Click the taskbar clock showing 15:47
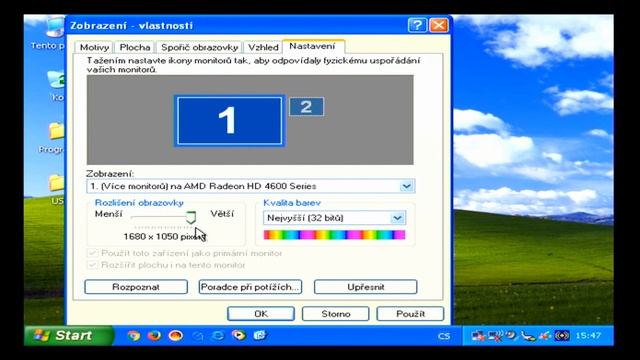 coord(588,336)
